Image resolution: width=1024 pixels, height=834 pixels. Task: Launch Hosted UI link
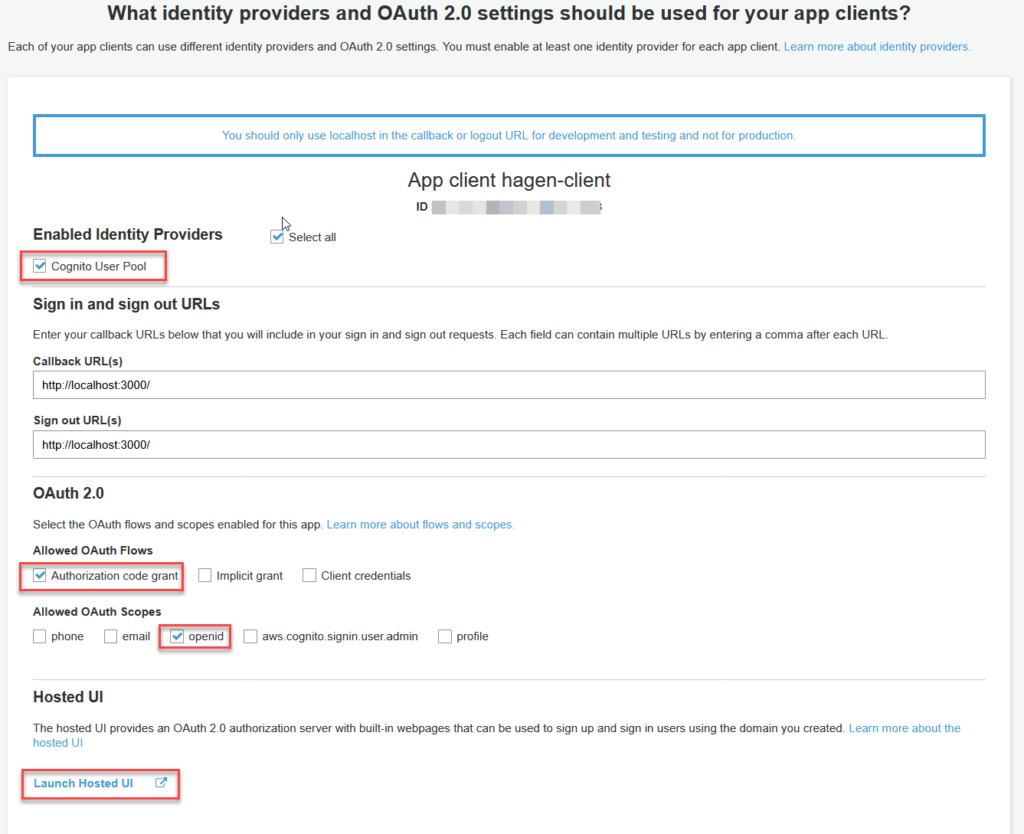click(84, 783)
